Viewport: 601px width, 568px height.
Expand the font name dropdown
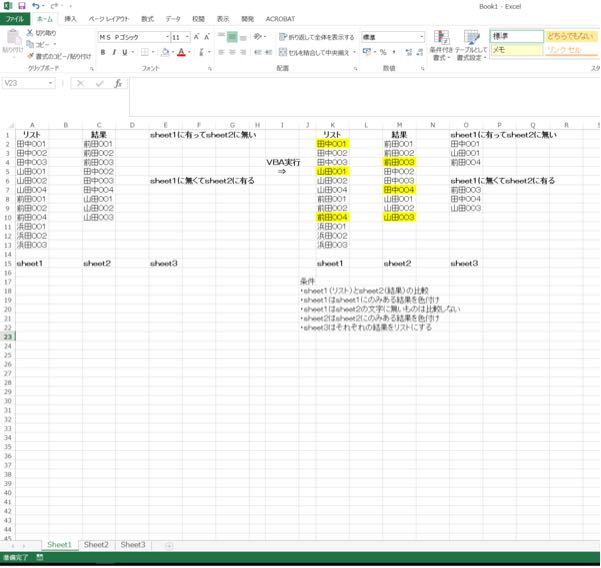click(x=167, y=37)
